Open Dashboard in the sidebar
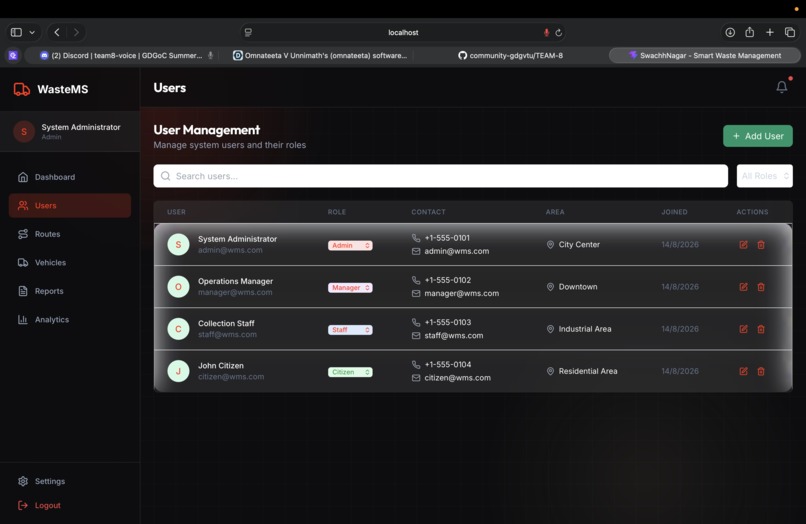The width and height of the screenshot is (806, 524). 70,177
